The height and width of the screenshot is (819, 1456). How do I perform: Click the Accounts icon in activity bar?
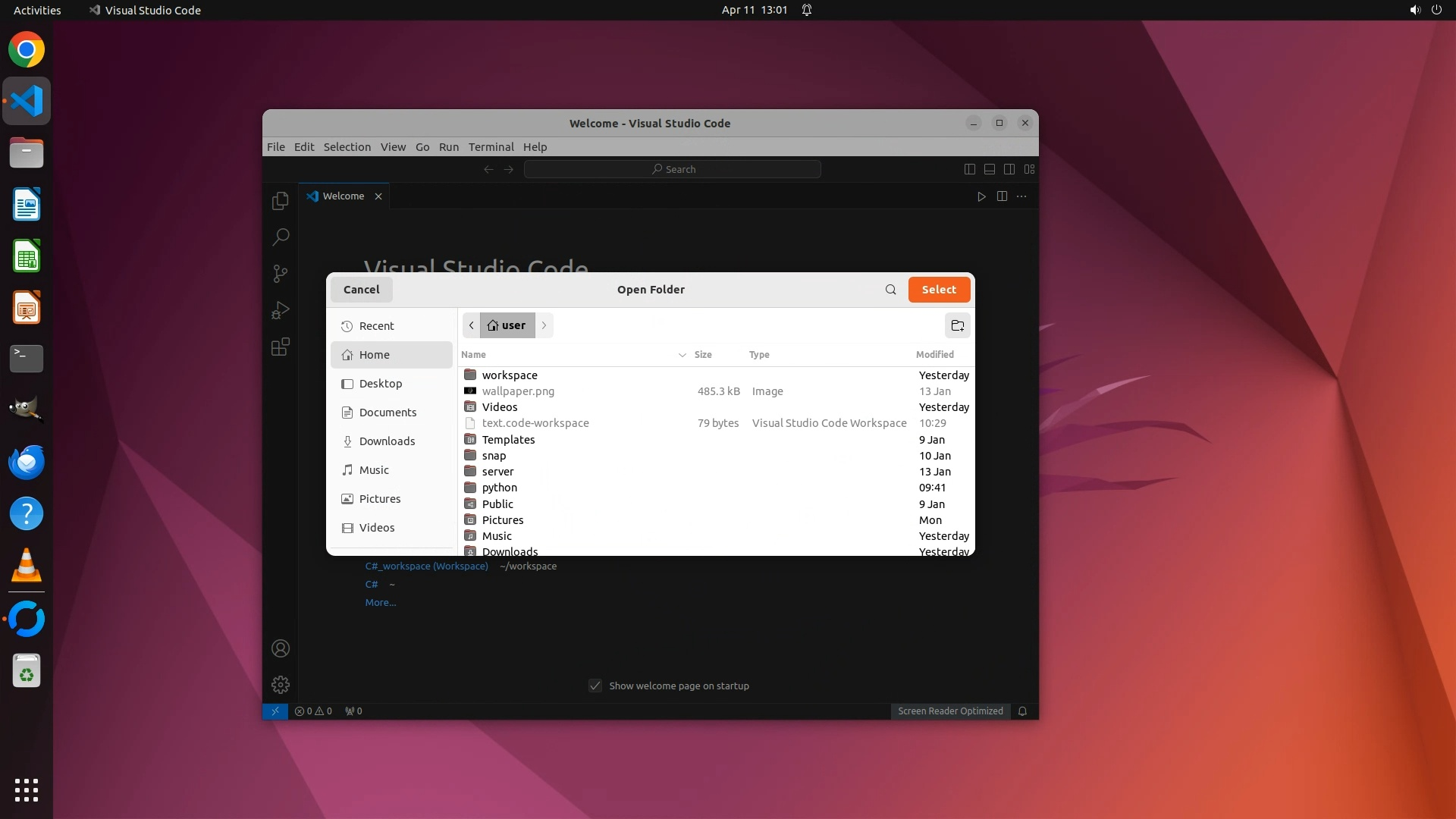[280, 648]
